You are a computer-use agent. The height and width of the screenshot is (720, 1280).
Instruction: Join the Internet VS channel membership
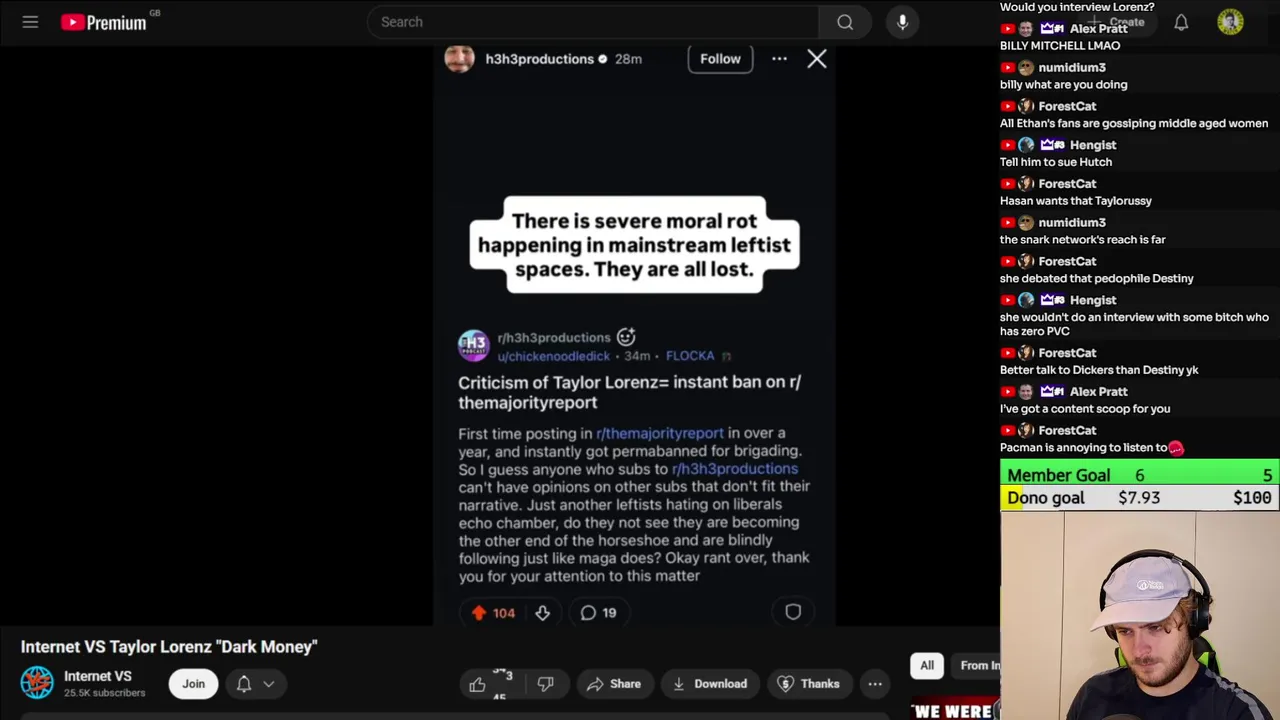click(x=193, y=684)
